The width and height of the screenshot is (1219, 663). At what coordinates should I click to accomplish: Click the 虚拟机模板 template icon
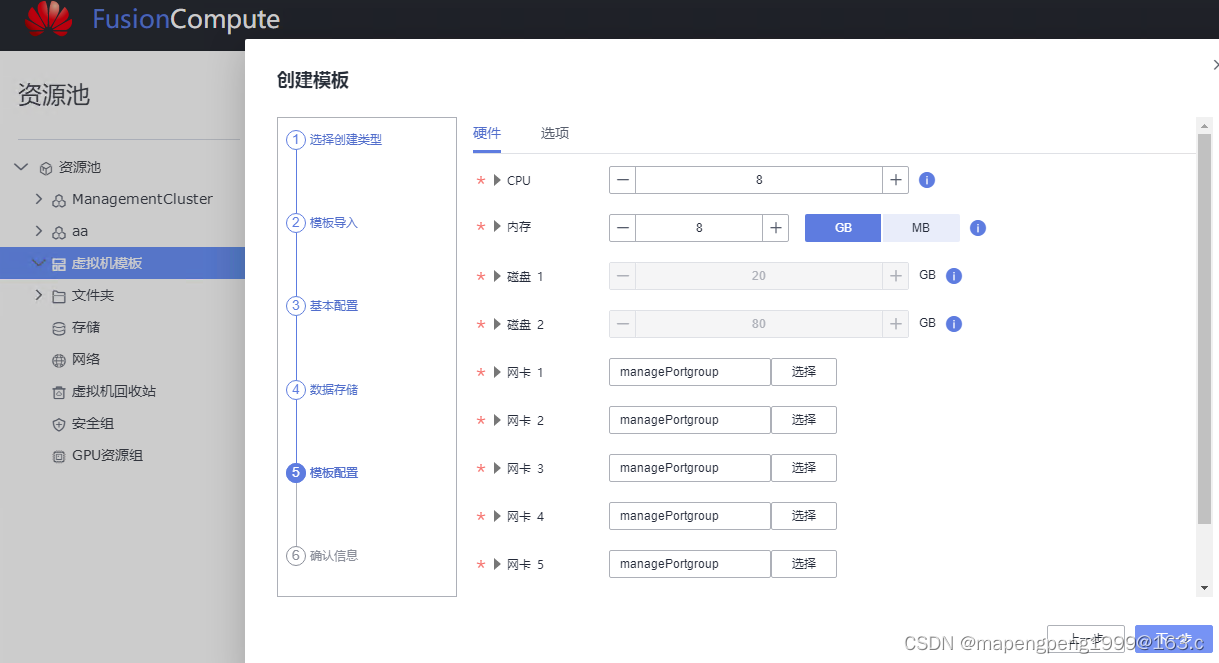tap(59, 264)
